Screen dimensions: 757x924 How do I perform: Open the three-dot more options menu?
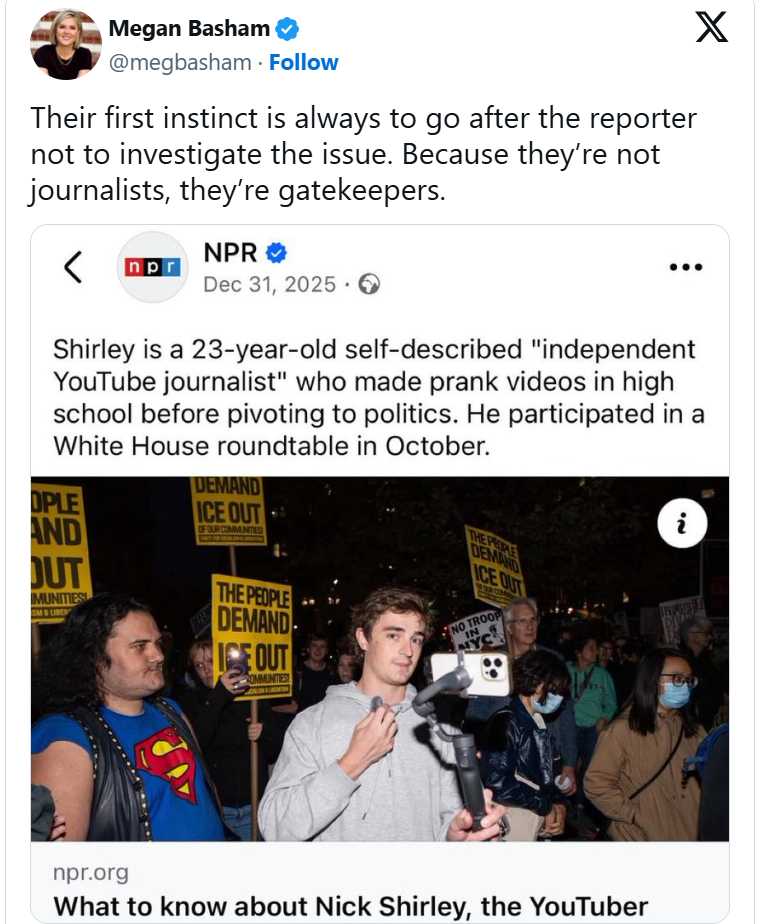686,267
